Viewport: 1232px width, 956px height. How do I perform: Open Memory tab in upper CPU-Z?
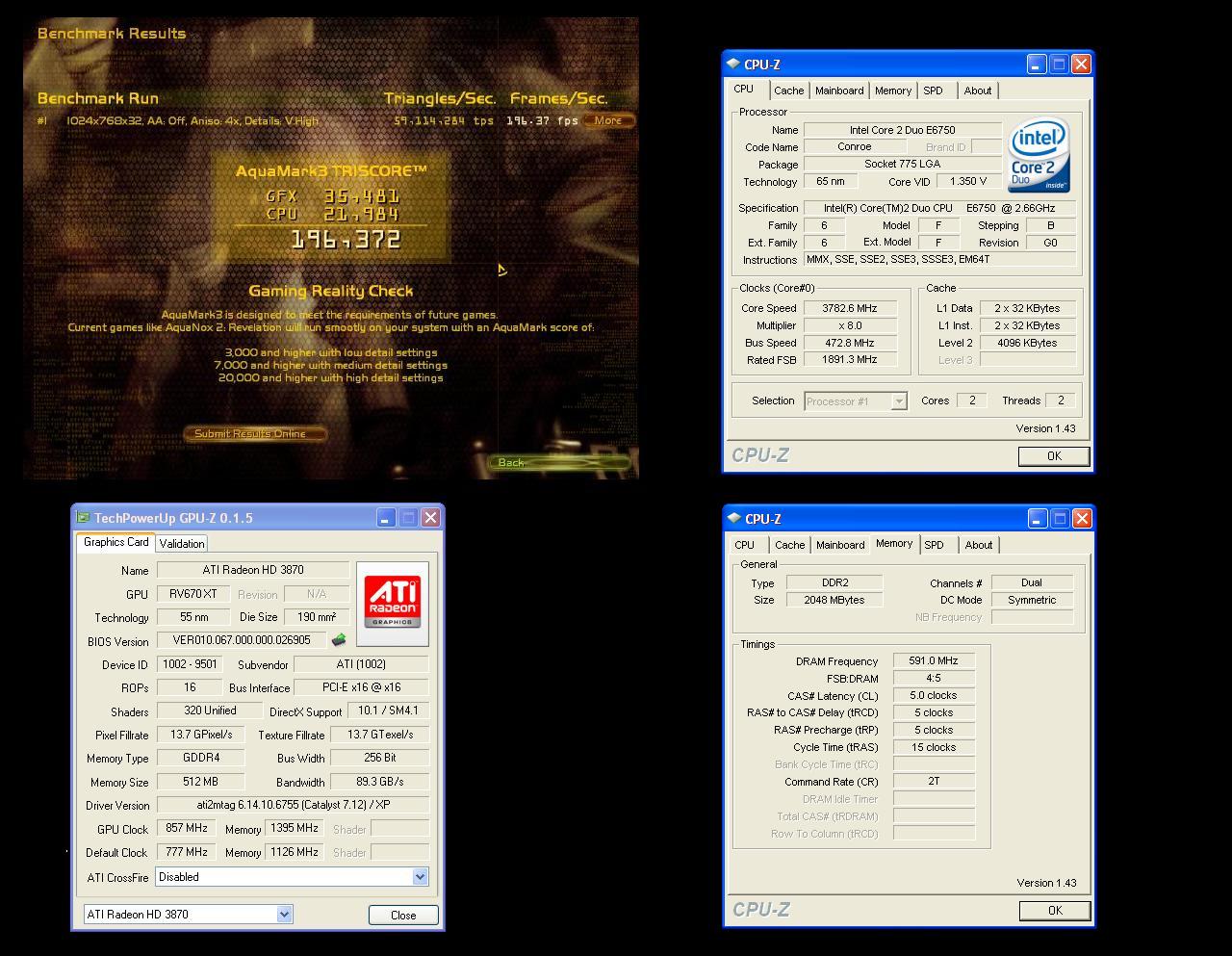coord(893,90)
